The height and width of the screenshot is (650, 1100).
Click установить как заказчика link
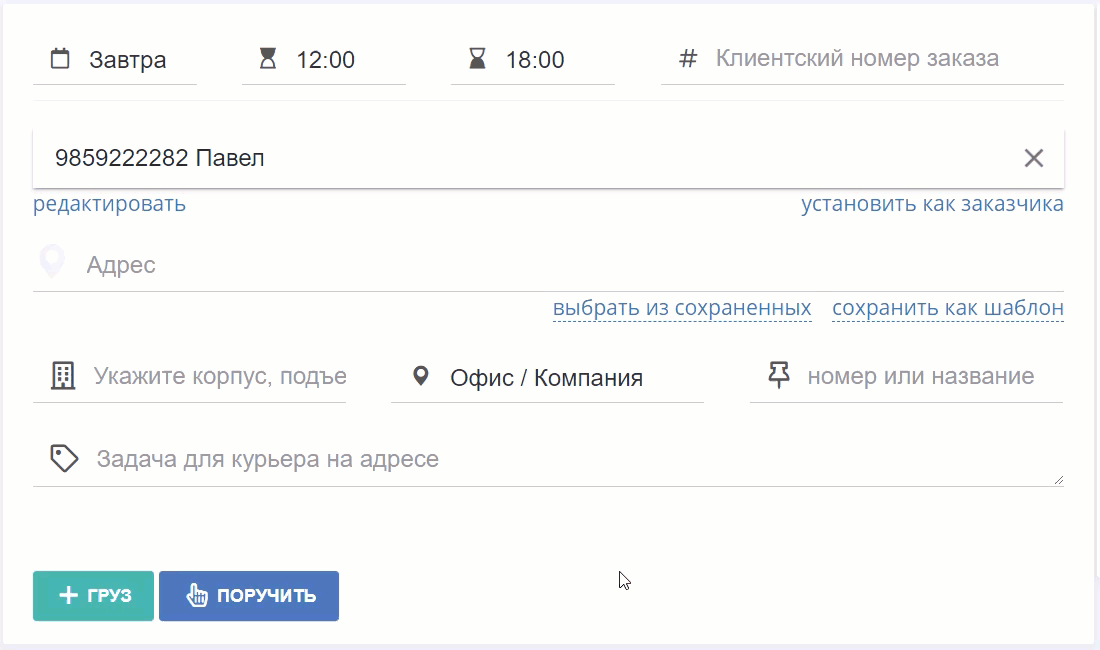[932, 203]
